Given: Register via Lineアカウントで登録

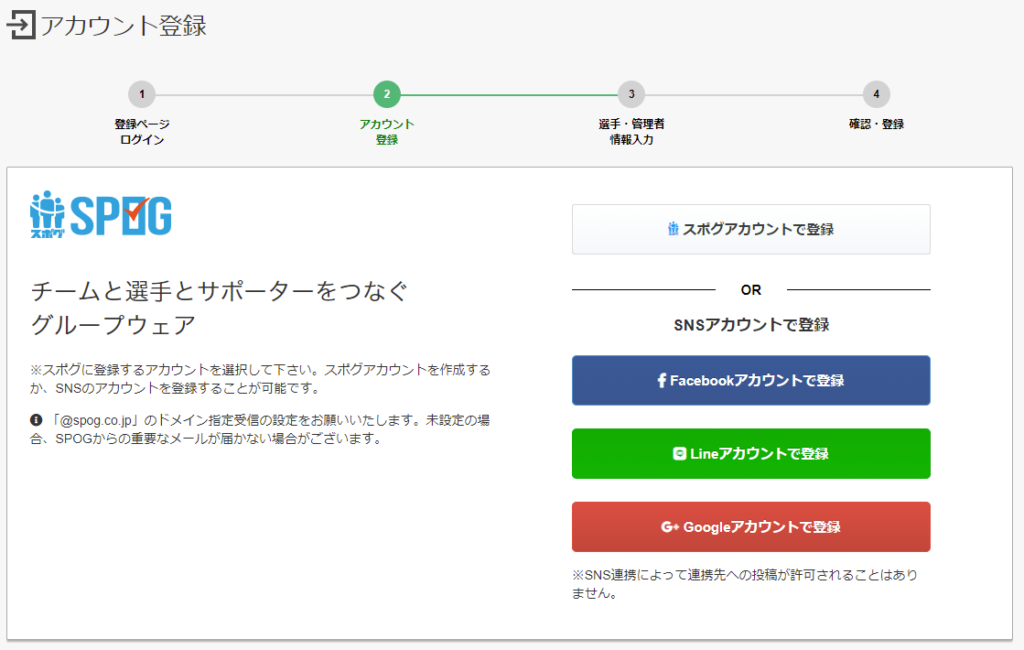Looking at the screenshot, I should (751, 453).
